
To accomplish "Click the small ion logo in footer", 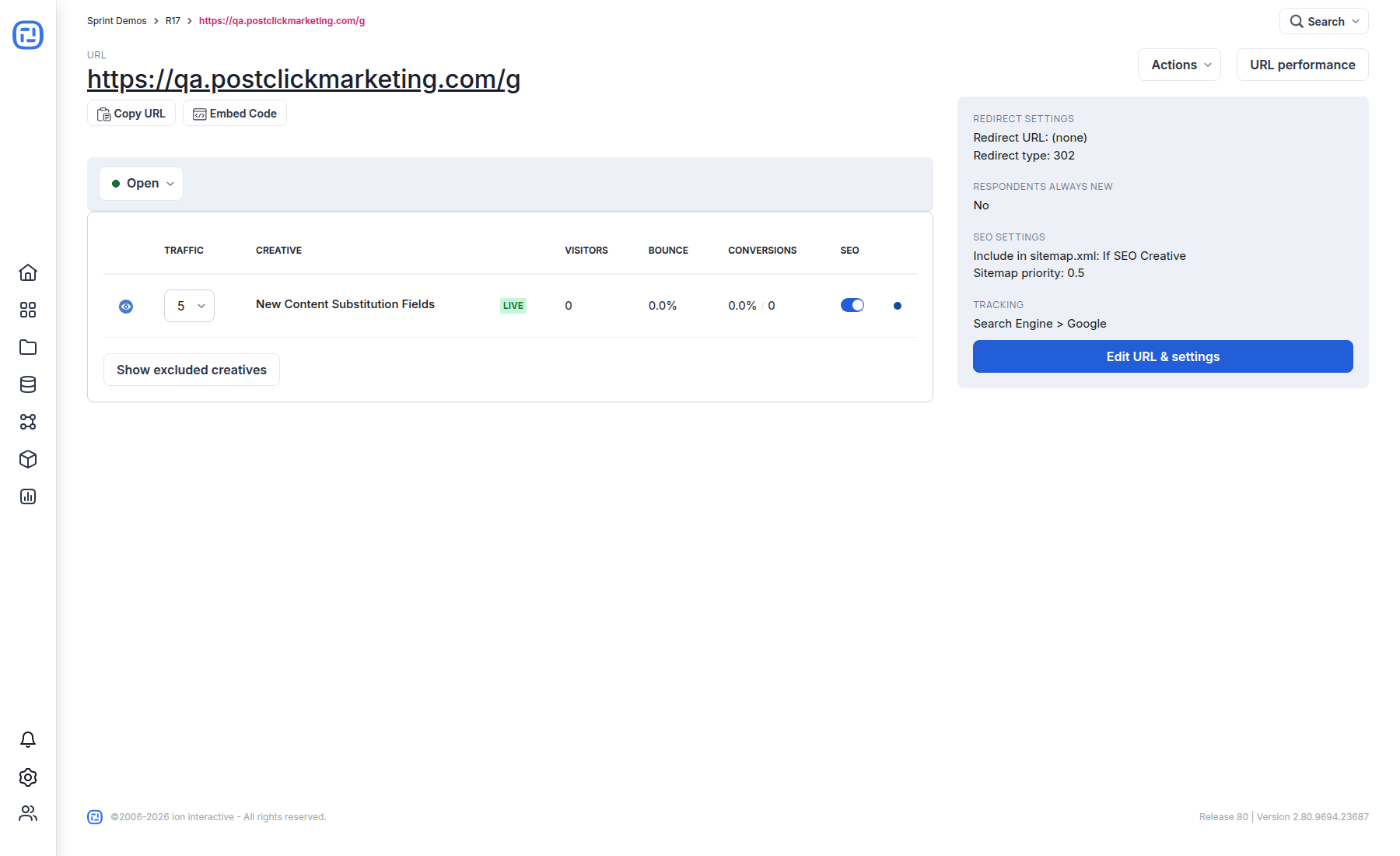I will (95, 817).
